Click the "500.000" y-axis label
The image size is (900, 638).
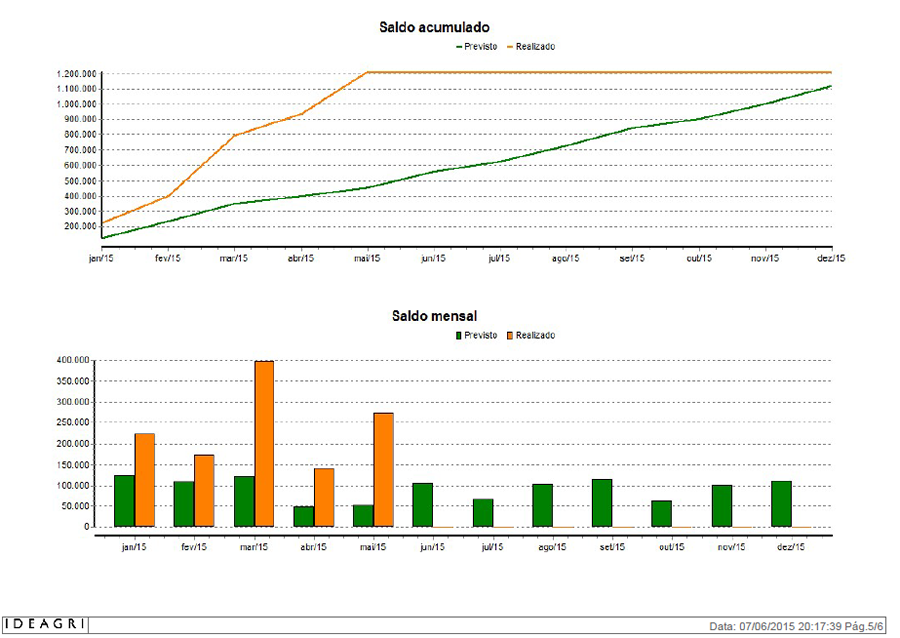[x=80, y=181]
